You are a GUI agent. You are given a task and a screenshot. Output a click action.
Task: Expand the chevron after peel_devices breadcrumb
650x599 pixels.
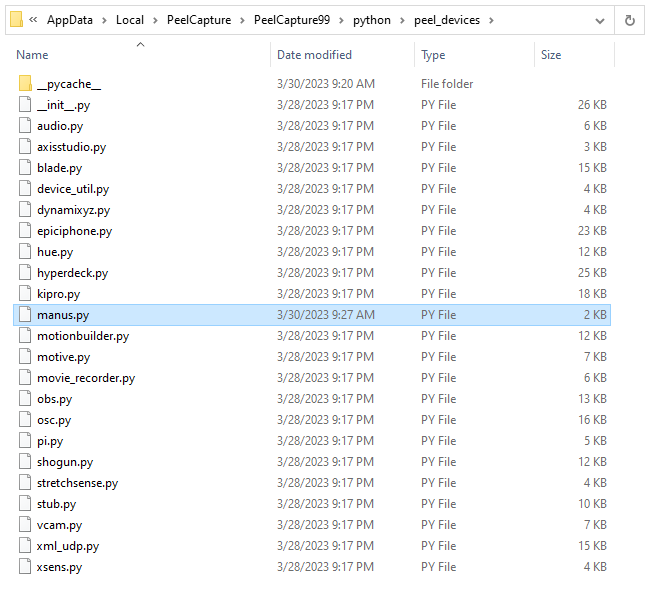point(491,20)
